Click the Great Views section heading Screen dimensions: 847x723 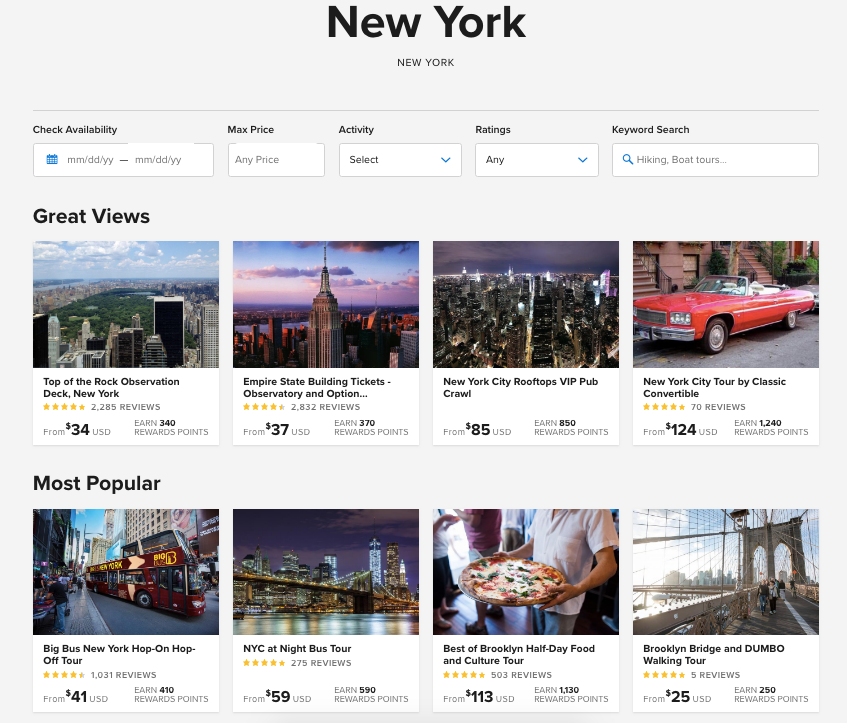tap(91, 216)
